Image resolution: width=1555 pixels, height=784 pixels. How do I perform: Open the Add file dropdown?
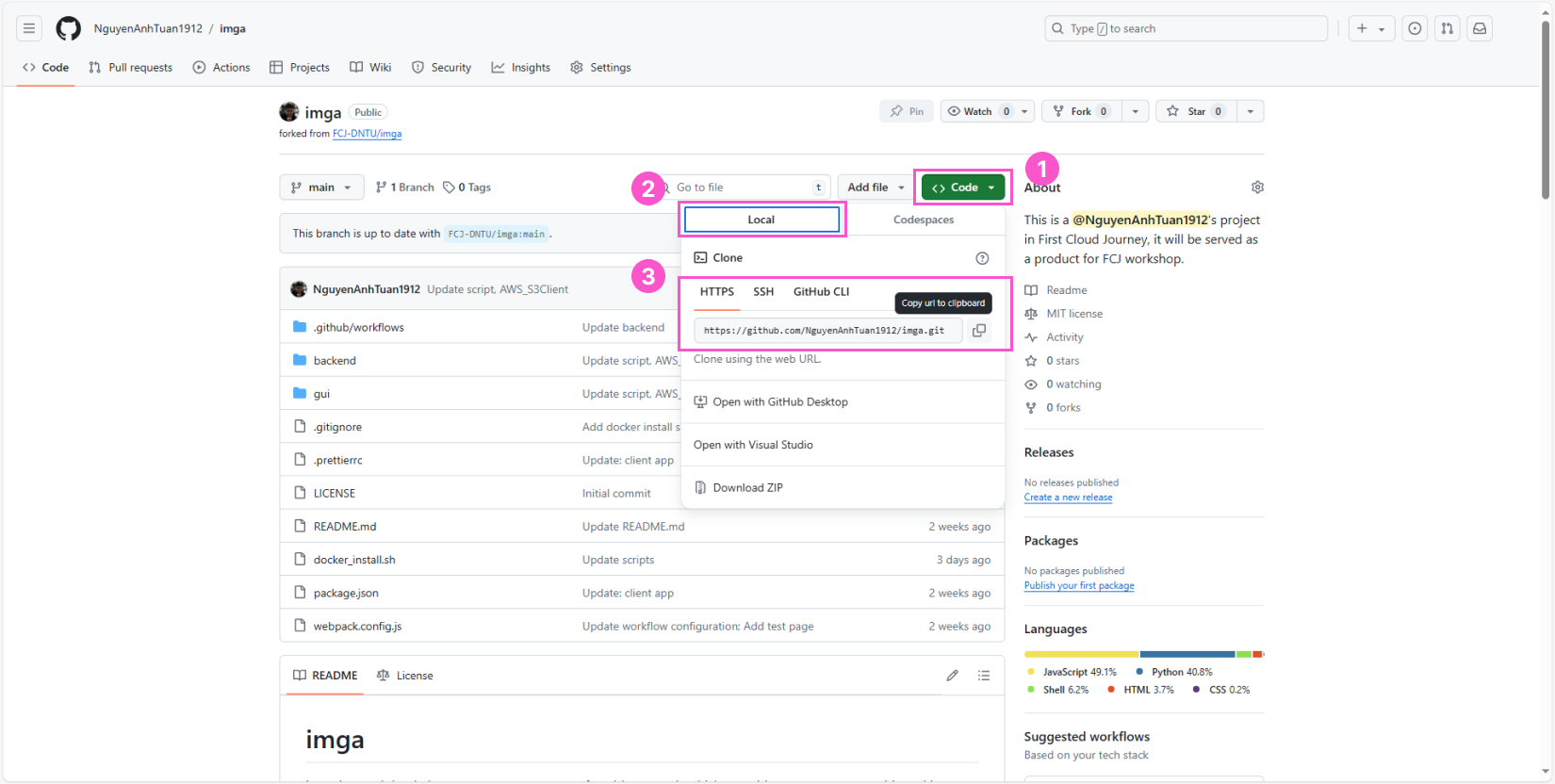point(876,187)
